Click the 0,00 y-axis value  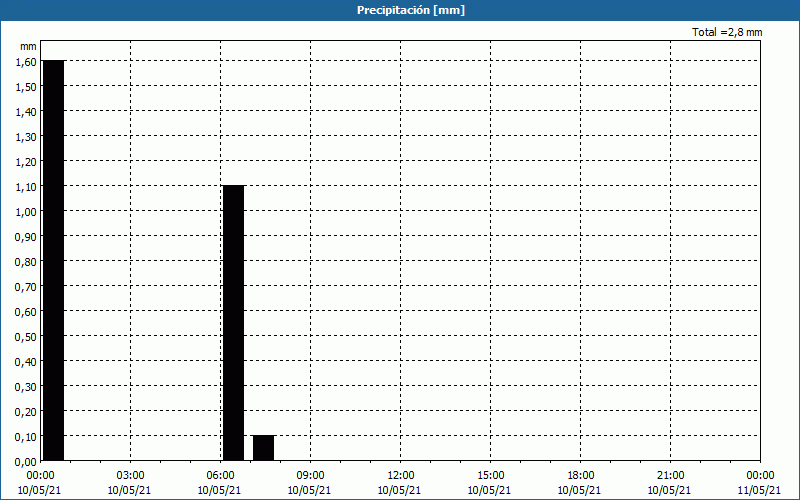tap(26, 462)
